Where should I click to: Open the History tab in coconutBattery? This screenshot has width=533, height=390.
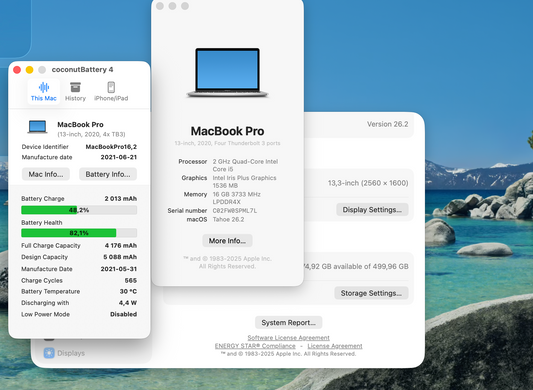75,91
